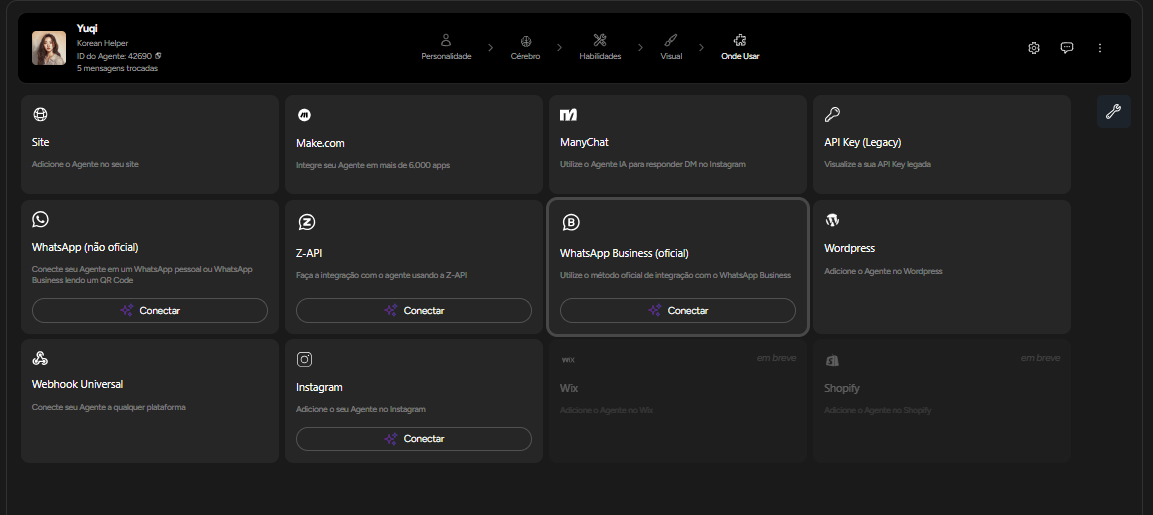Screen dimensions: 1153x515
Task: Click the Site globe icon
Action: [40, 115]
